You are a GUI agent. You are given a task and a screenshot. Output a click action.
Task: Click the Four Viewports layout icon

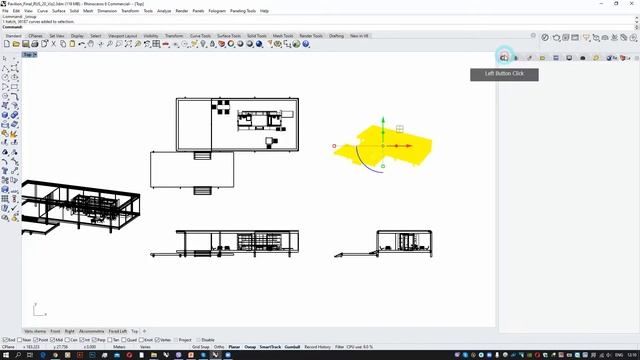[x=156, y=44]
